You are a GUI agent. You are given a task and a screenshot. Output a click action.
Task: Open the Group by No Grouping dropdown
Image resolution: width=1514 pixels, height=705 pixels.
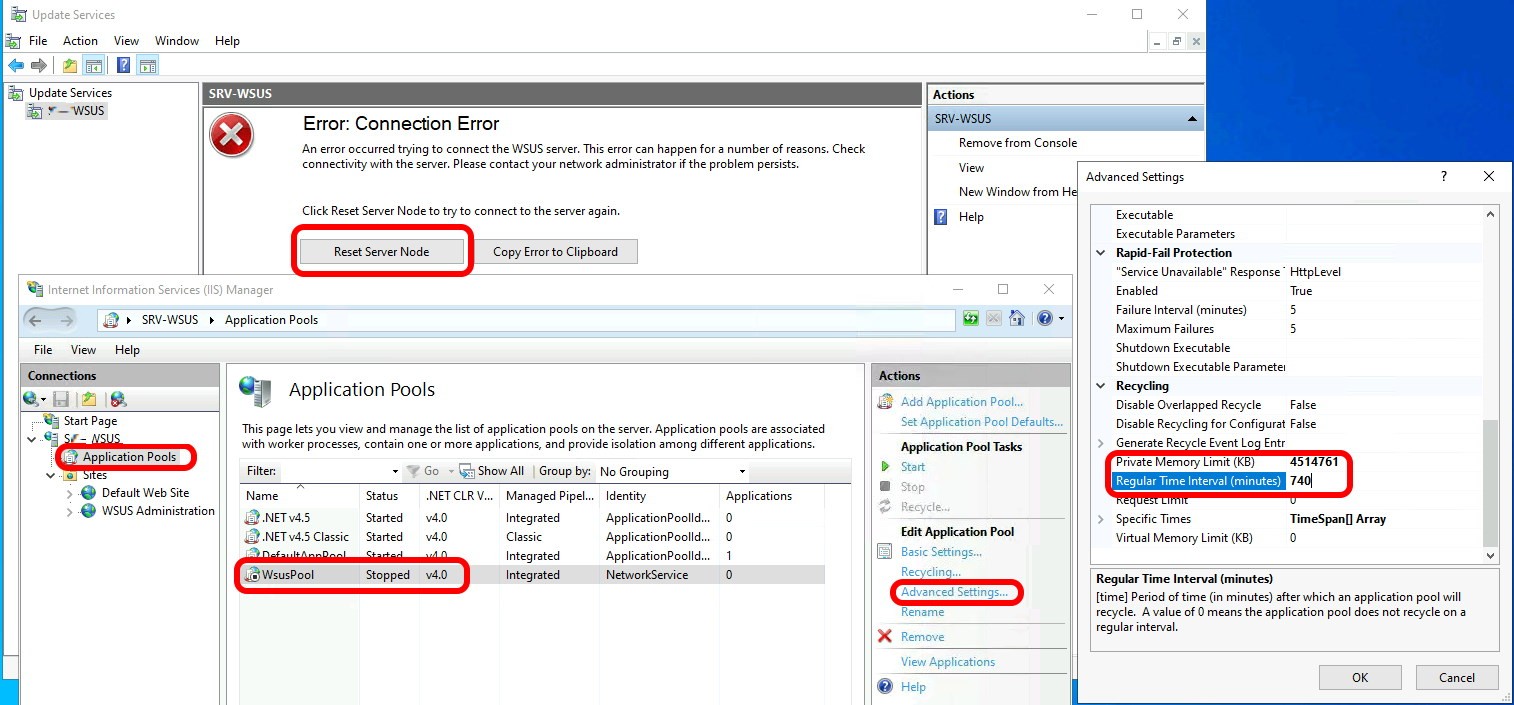[x=672, y=471]
